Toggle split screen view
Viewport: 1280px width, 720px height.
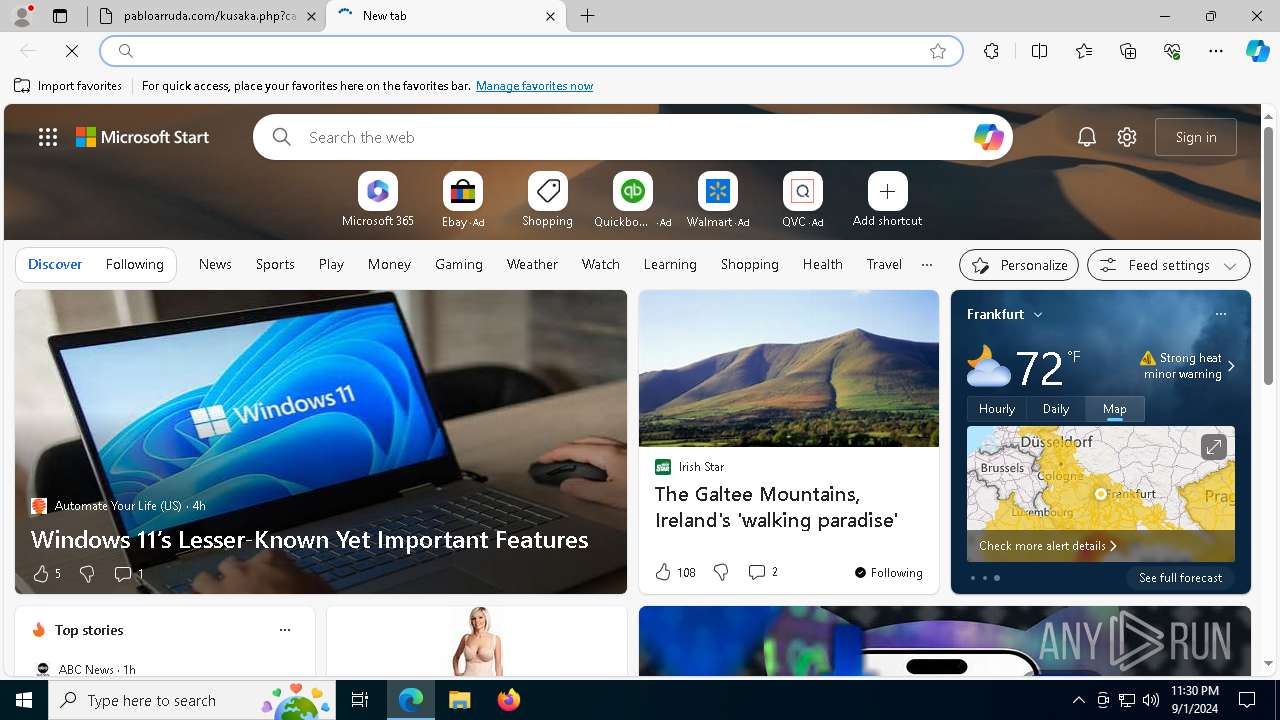tap(1039, 51)
